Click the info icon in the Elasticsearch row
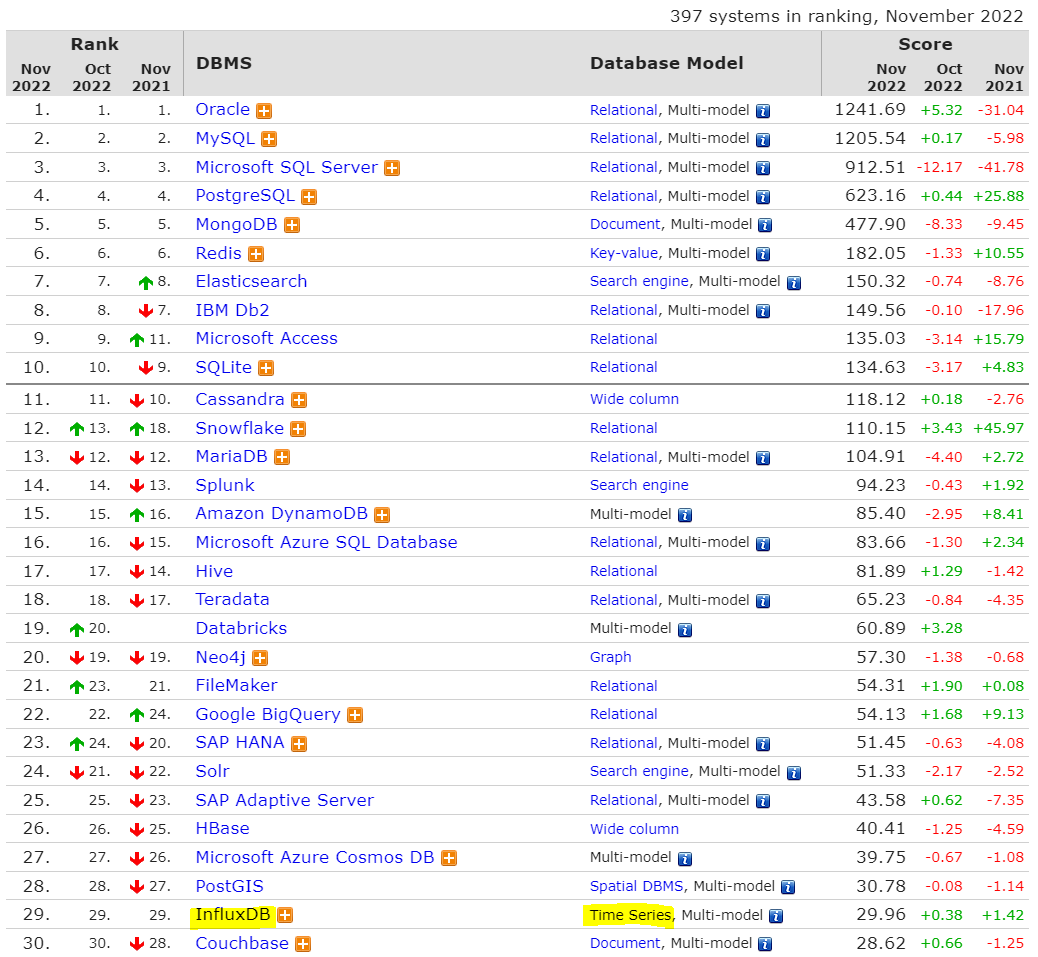 [794, 283]
